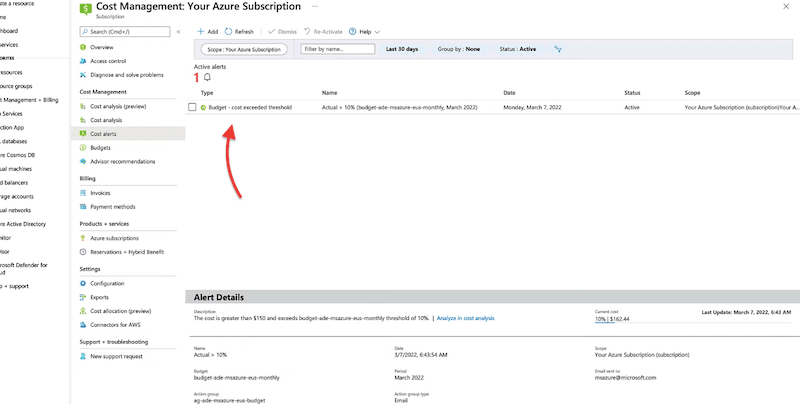The width and height of the screenshot is (800, 404).
Task: Click the Diagnose and solve problems wrench icon
Action: click(83, 75)
